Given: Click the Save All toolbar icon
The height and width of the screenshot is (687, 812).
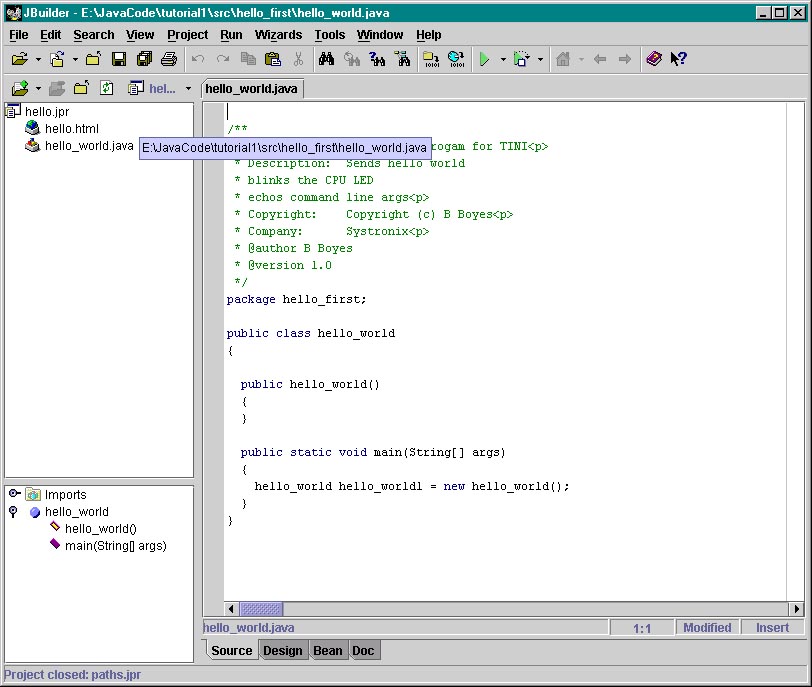Looking at the screenshot, I should pyautogui.click(x=142, y=60).
